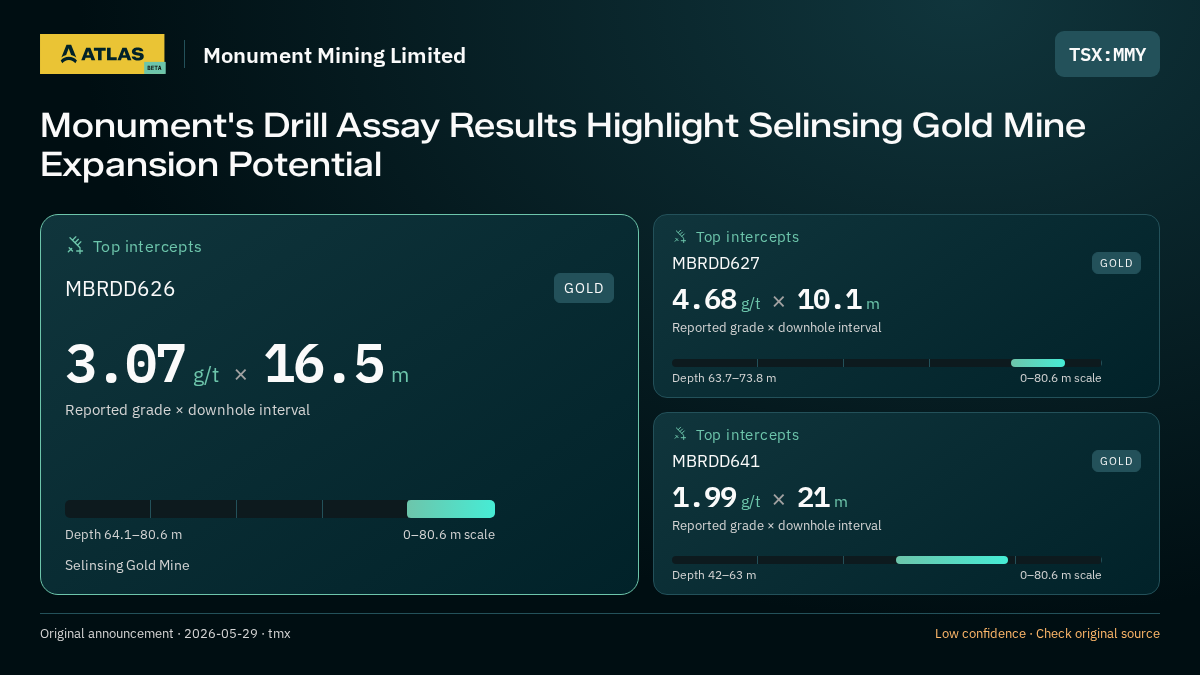Click the drill icon in MBRDD626 card

pos(75,245)
